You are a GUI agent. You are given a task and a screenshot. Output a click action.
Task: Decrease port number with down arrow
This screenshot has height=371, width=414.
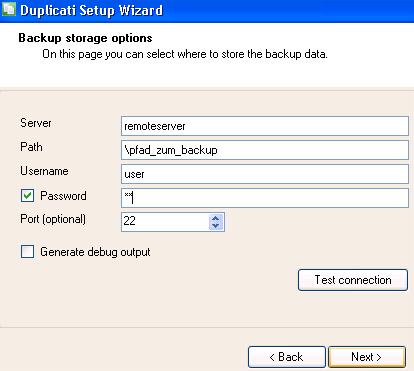(x=215, y=226)
